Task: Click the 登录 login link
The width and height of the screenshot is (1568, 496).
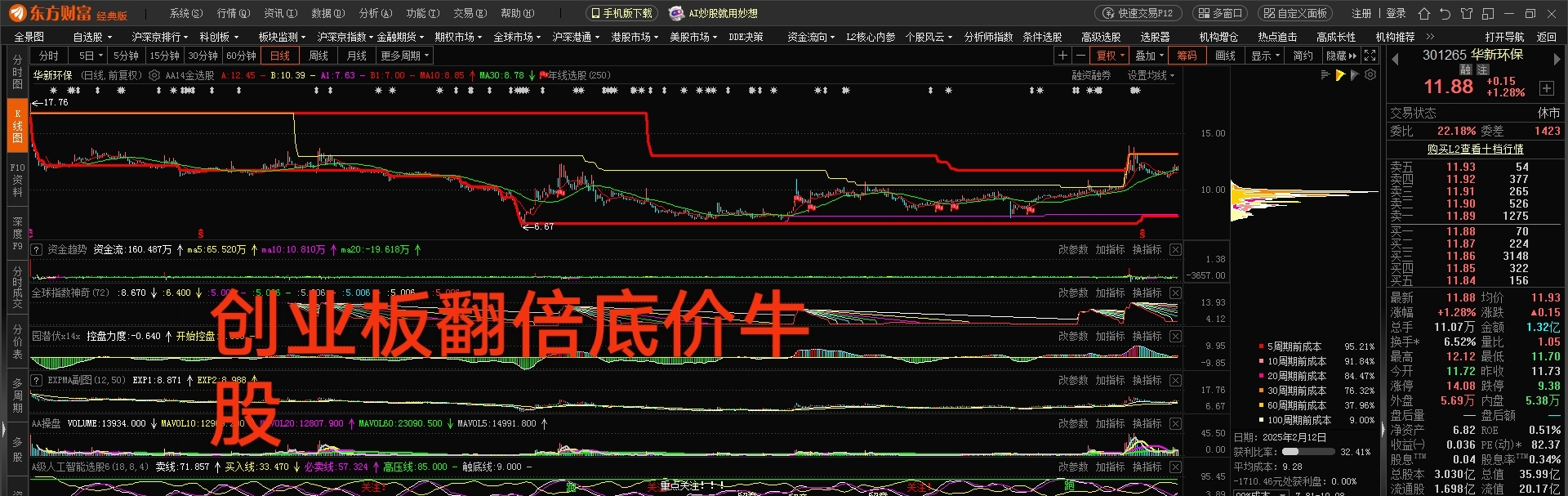Action: [1396, 13]
